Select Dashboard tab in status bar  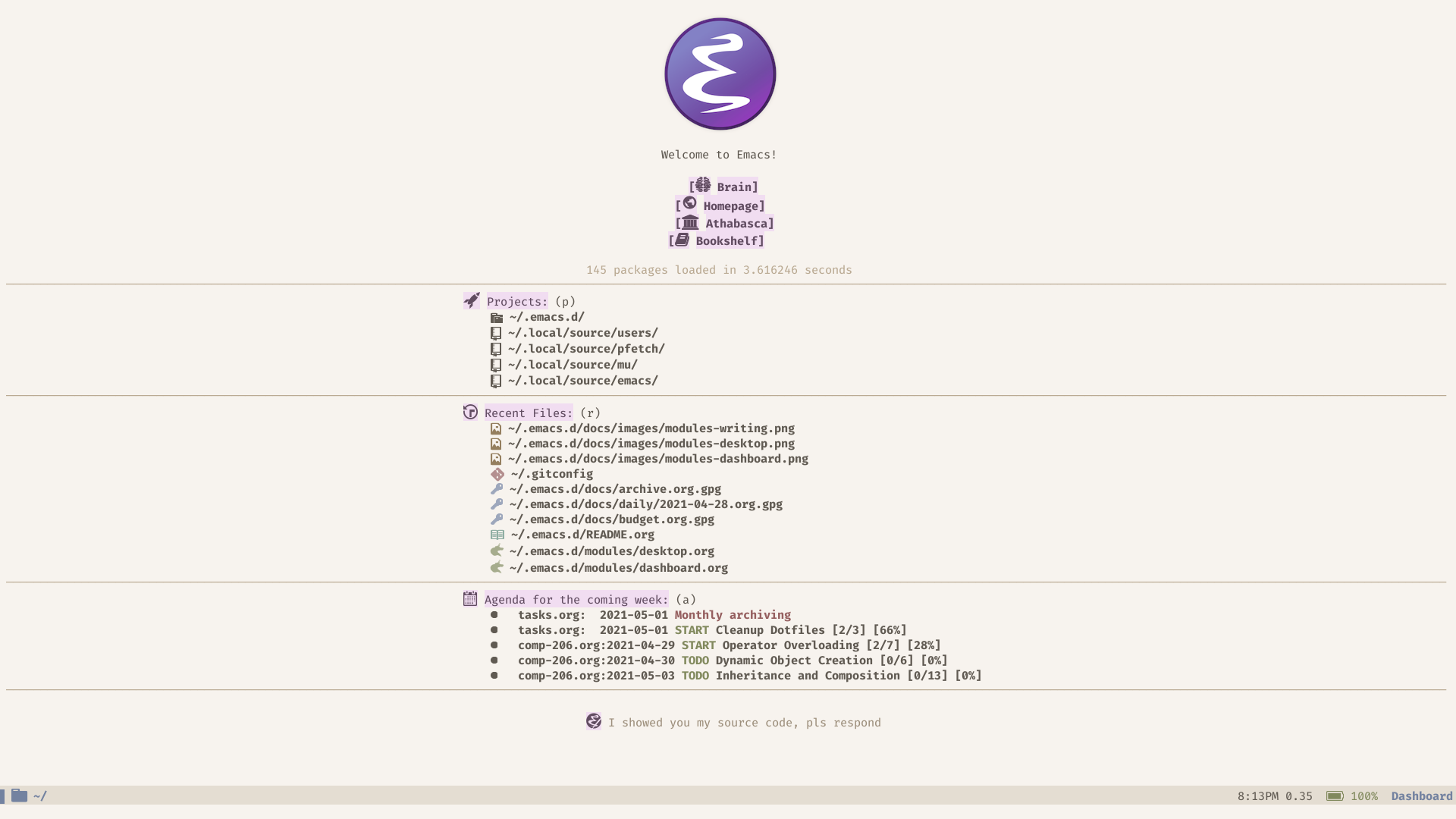click(x=1421, y=796)
